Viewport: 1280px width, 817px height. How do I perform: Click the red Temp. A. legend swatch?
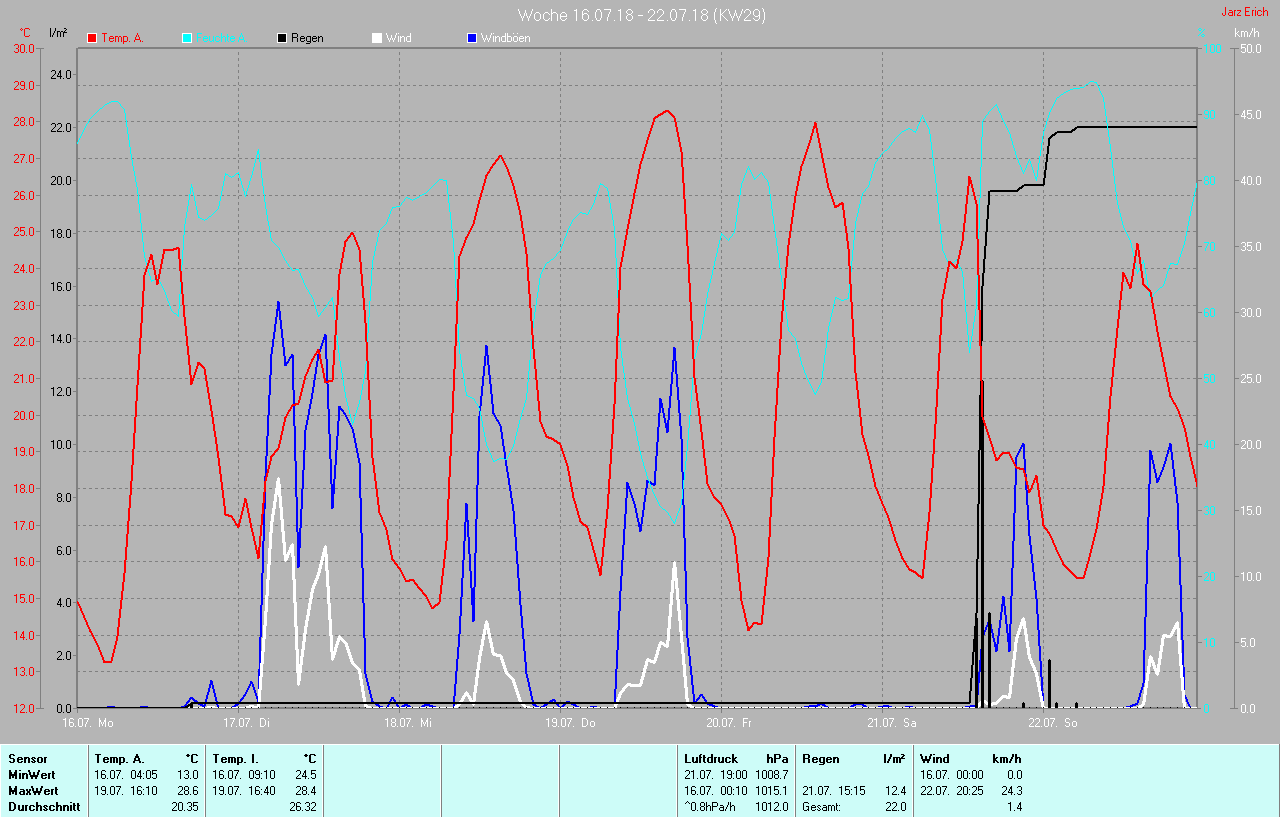[x=93, y=38]
